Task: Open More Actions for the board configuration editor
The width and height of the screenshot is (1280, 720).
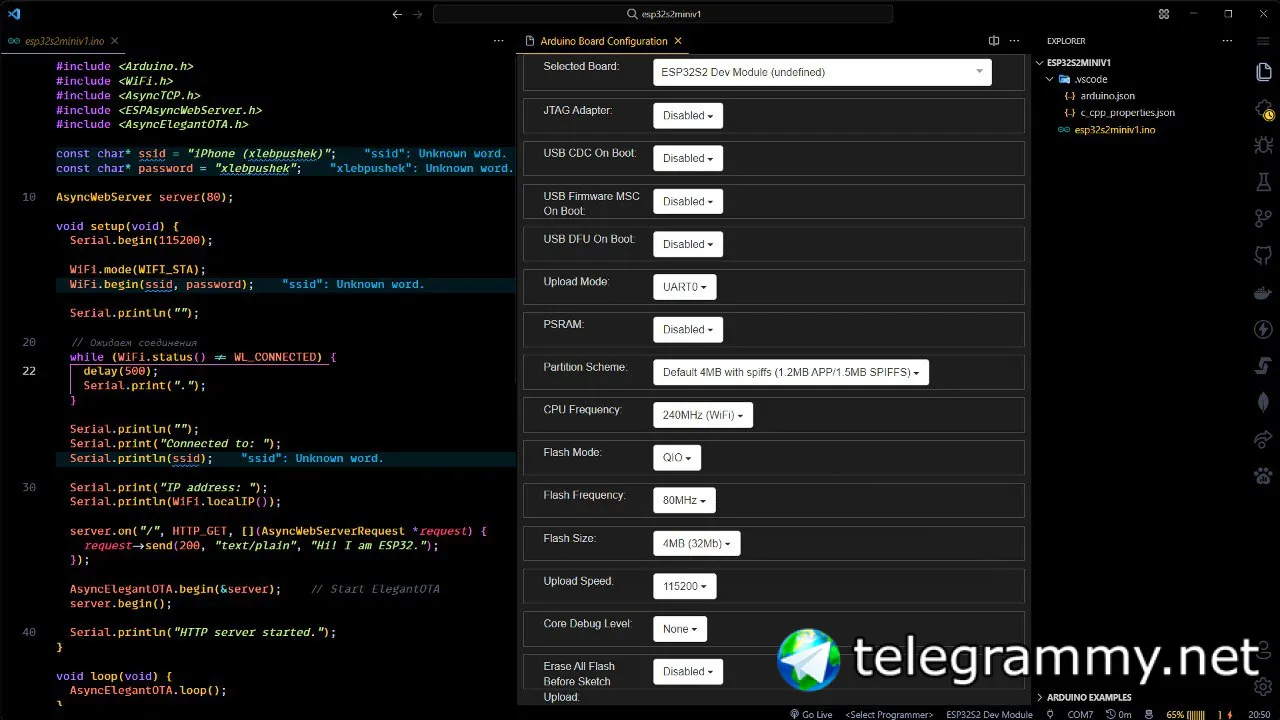Action: [1015, 41]
